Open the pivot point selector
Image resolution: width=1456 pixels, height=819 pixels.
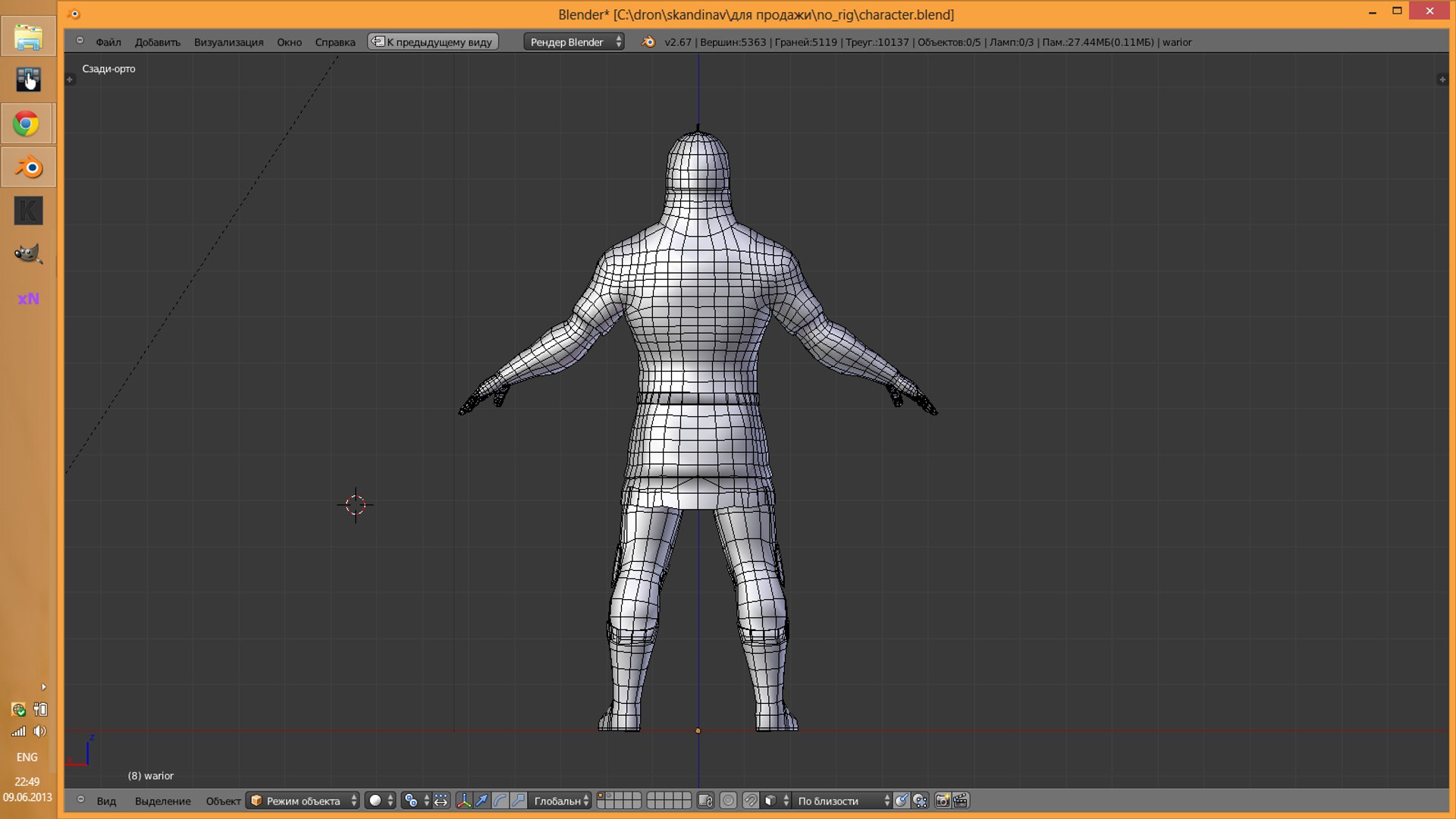point(416,801)
